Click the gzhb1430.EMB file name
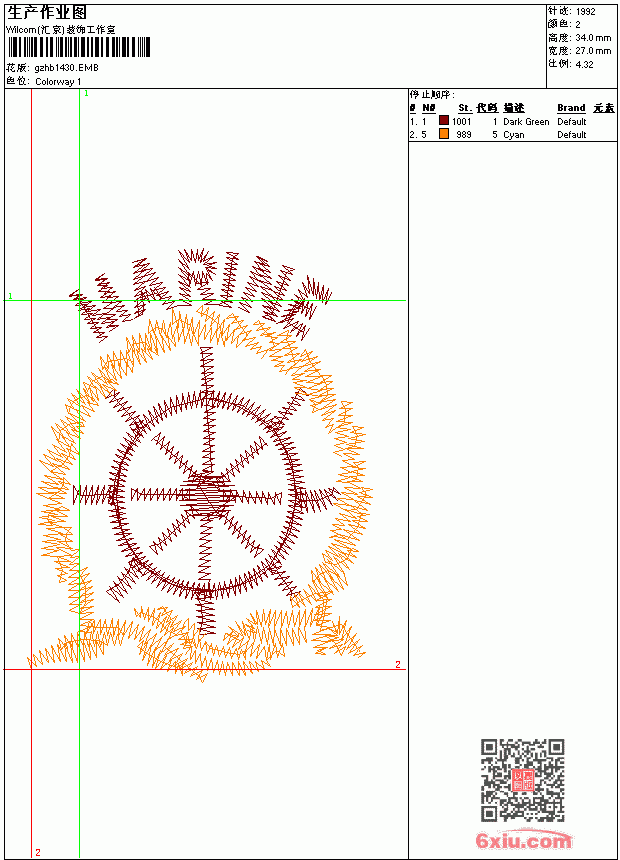The width and height of the screenshot is (620, 860). pos(66,68)
